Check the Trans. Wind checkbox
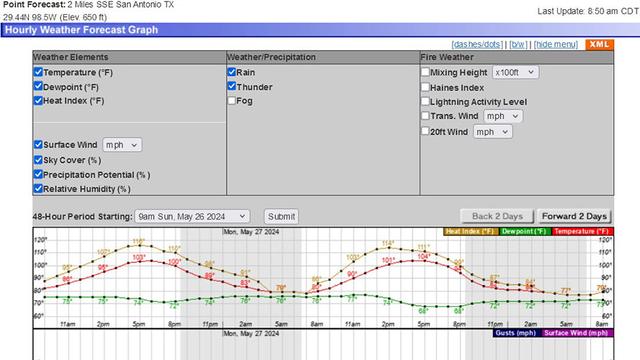Image resolution: width=640 pixels, height=360 pixels. (425, 116)
